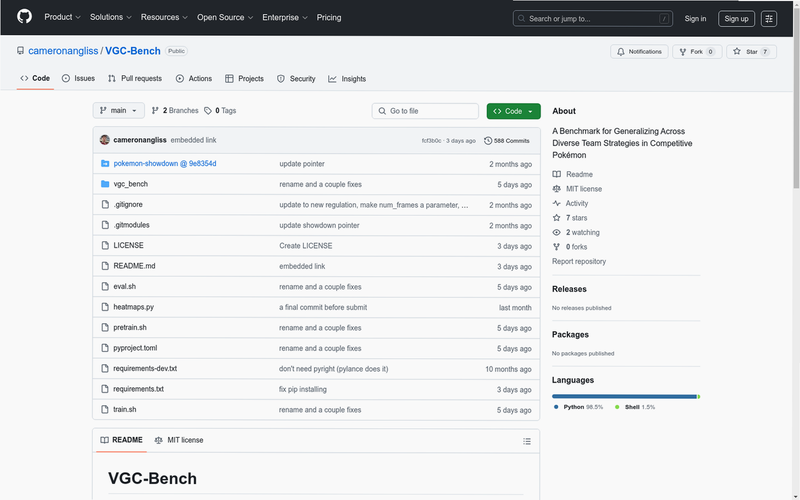Open the .gitmodules file
Image resolution: width=800 pixels, height=500 pixels.
(132, 225)
